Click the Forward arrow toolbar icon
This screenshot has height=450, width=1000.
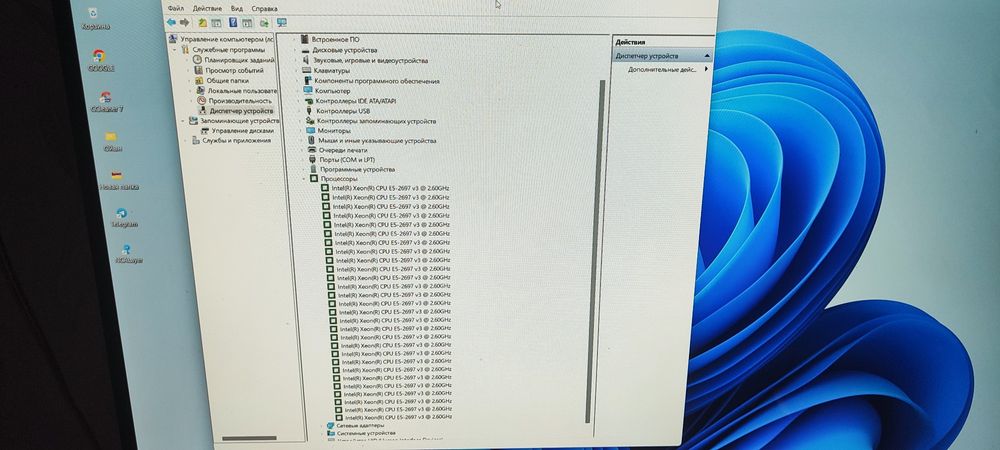coord(184,22)
